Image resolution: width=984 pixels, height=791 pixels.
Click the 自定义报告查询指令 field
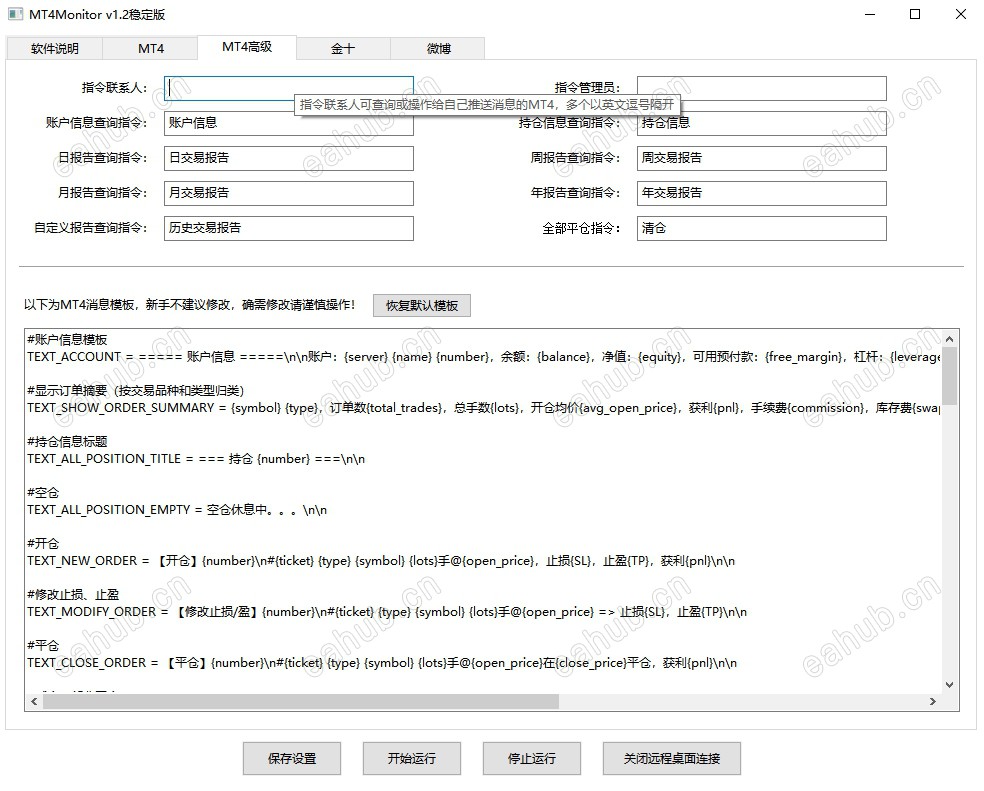289,229
